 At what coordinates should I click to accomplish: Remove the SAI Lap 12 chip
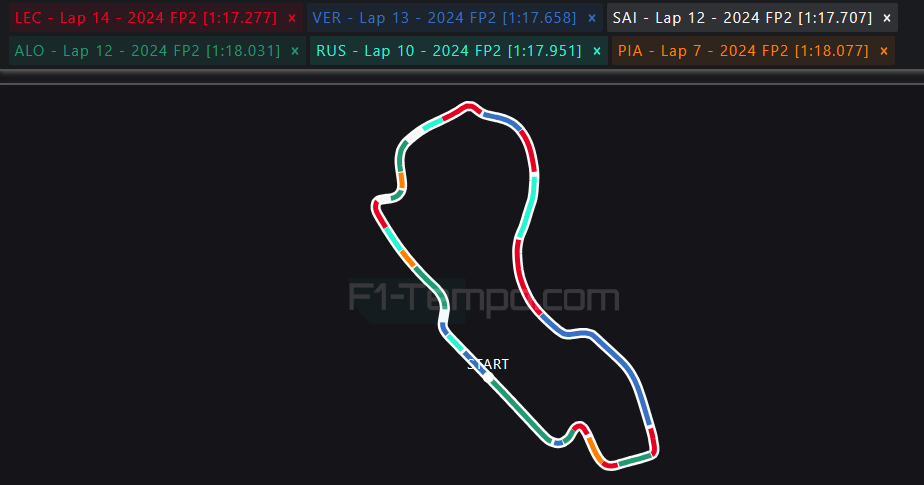pos(887,18)
